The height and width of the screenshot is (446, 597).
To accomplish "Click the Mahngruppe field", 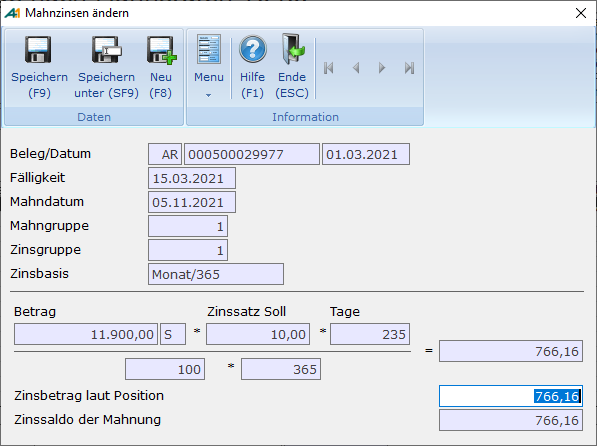I will tap(188, 226).
